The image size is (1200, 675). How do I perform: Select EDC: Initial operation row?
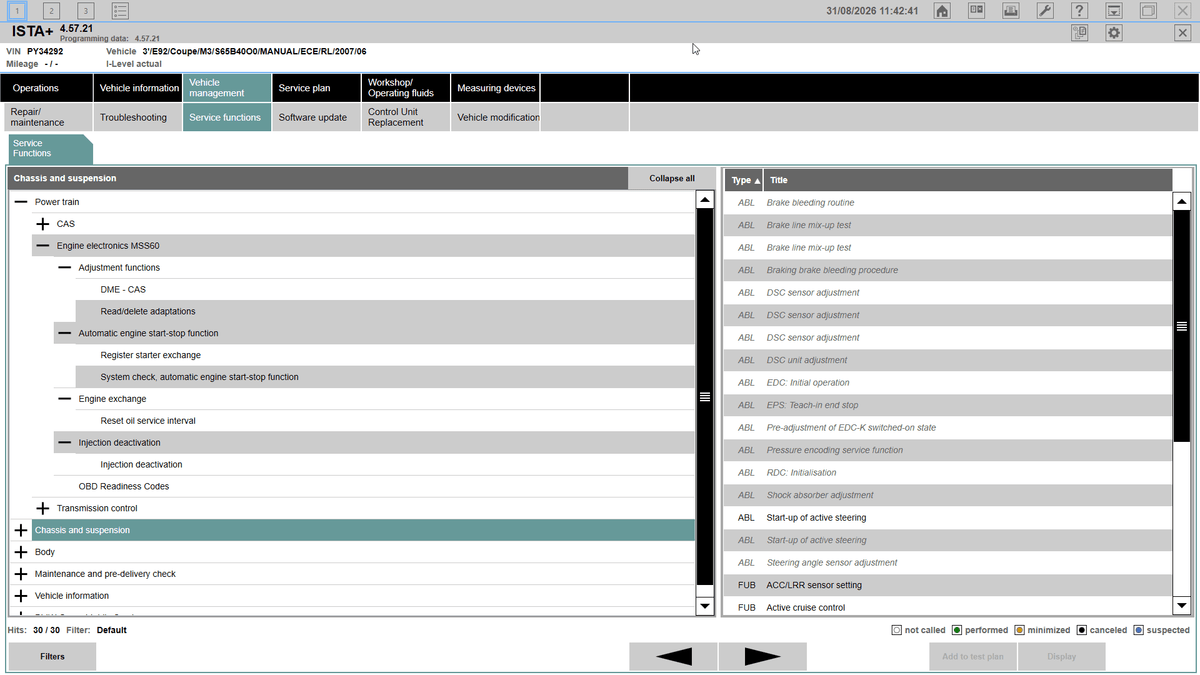[x=947, y=383]
